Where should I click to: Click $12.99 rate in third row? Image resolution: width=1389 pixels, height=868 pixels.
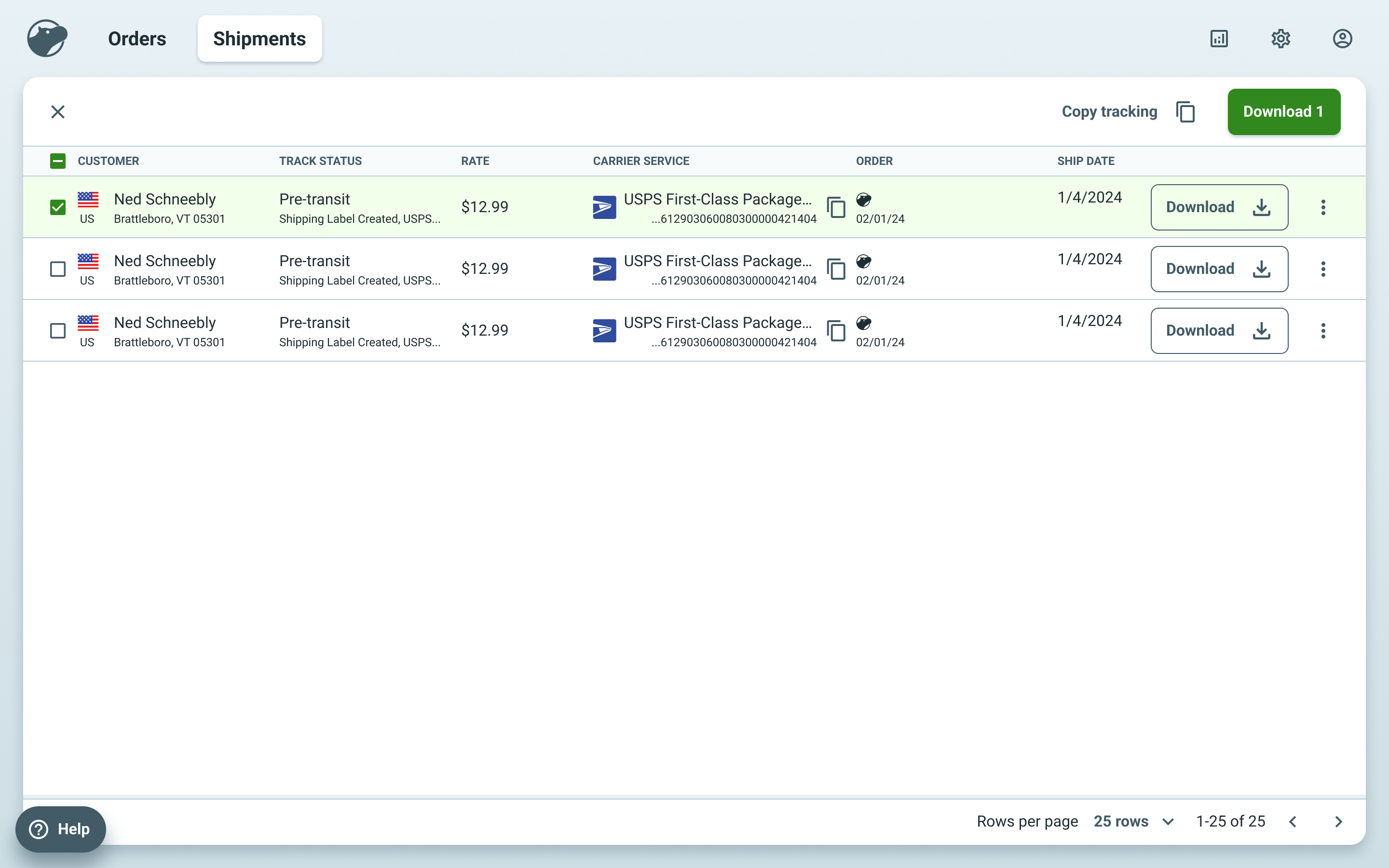point(484,331)
